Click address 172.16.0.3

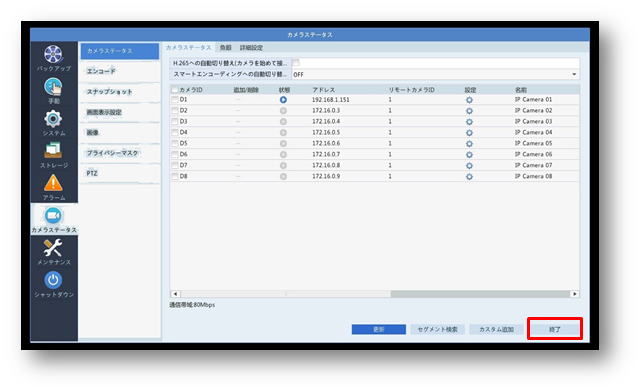(x=326, y=111)
